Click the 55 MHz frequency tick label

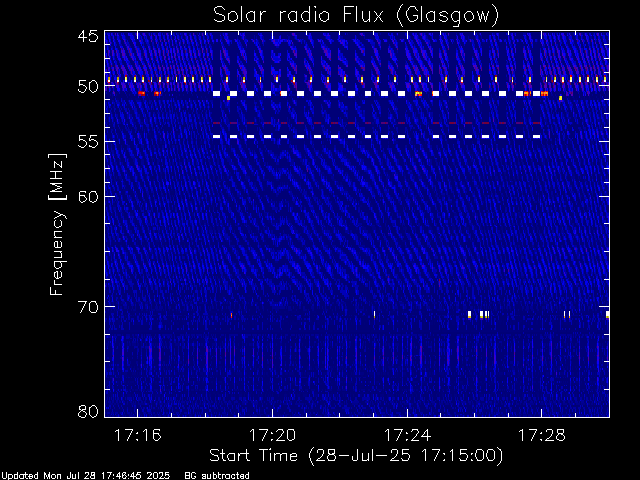[88, 142]
